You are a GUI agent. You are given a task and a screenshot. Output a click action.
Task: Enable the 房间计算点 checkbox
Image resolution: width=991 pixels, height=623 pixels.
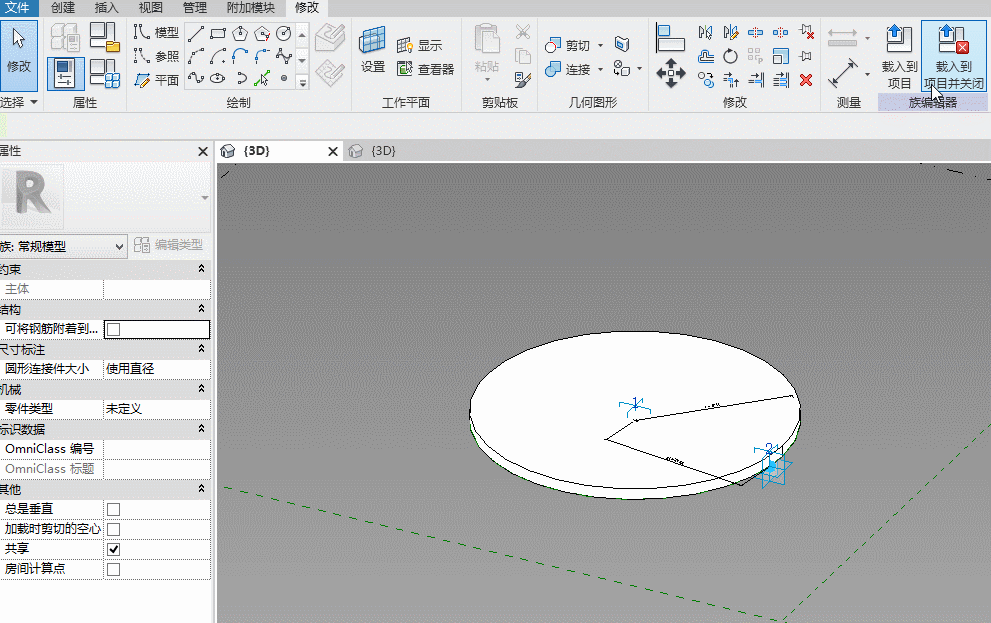point(114,569)
